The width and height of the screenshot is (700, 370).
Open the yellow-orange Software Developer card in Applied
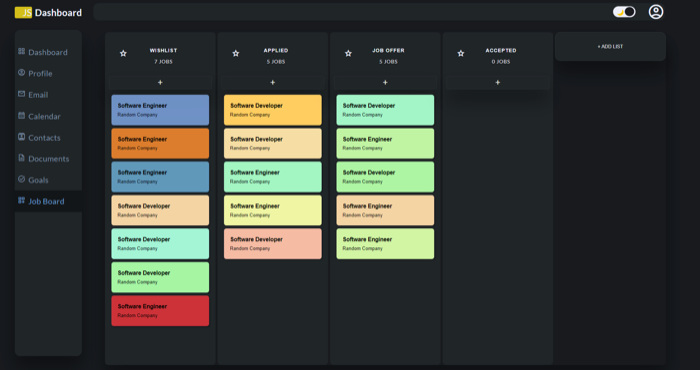[x=273, y=110]
